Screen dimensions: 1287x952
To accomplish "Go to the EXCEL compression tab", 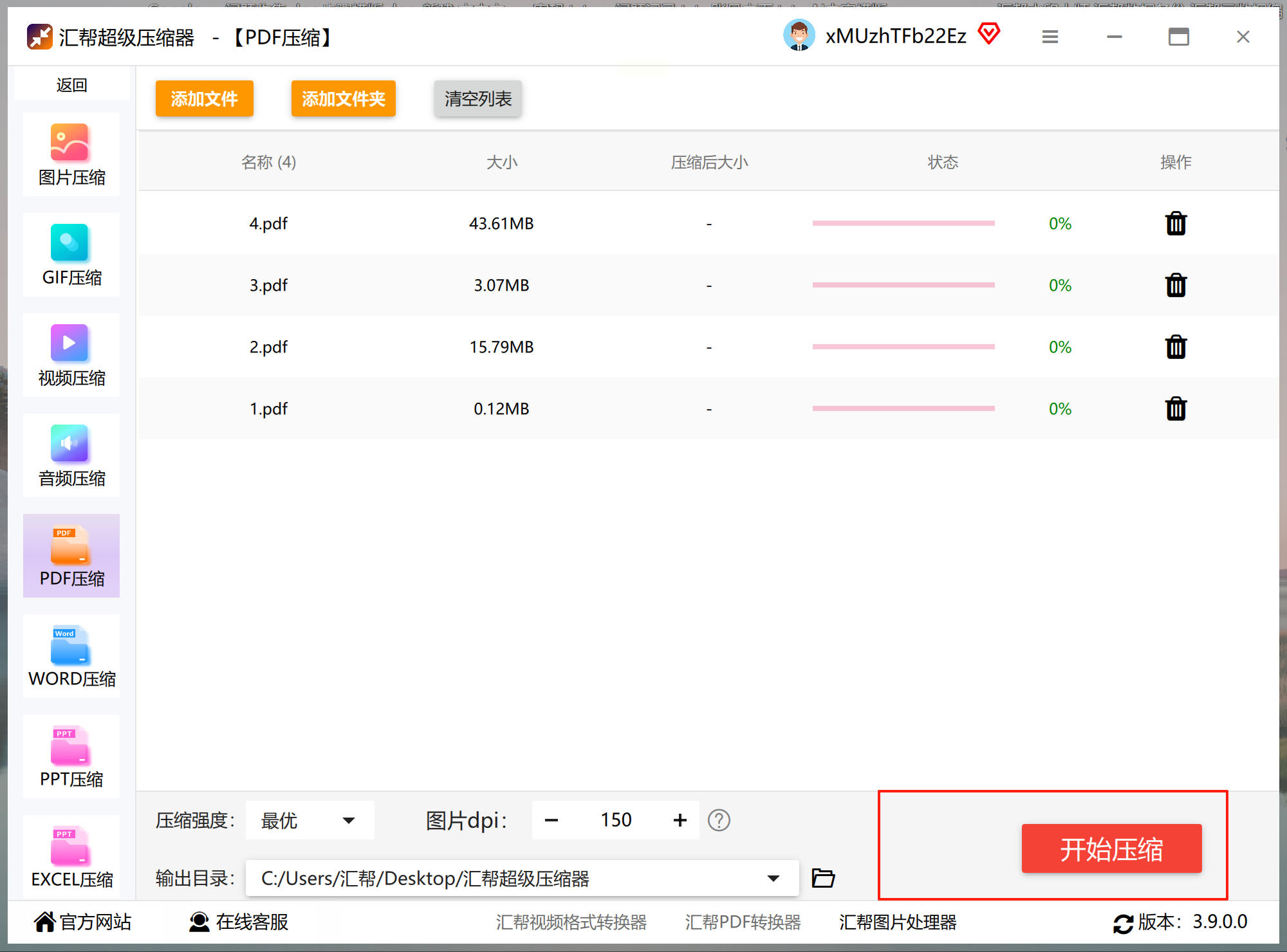I will pos(71,857).
